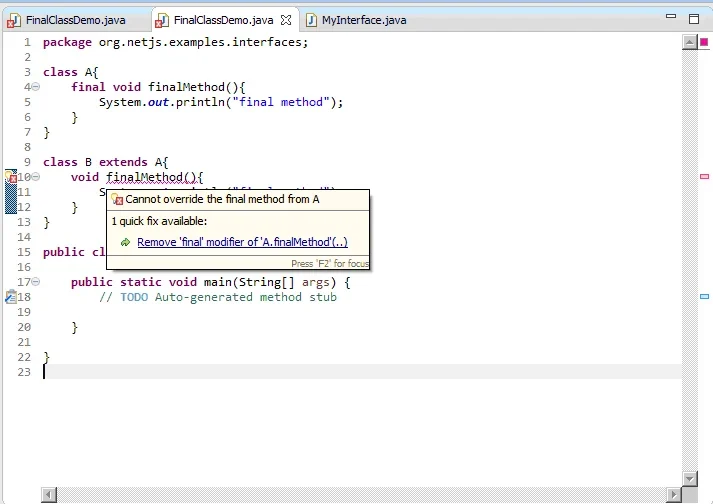The height and width of the screenshot is (504, 713).
Task: Maximize the editor area
Action: (x=694, y=19)
